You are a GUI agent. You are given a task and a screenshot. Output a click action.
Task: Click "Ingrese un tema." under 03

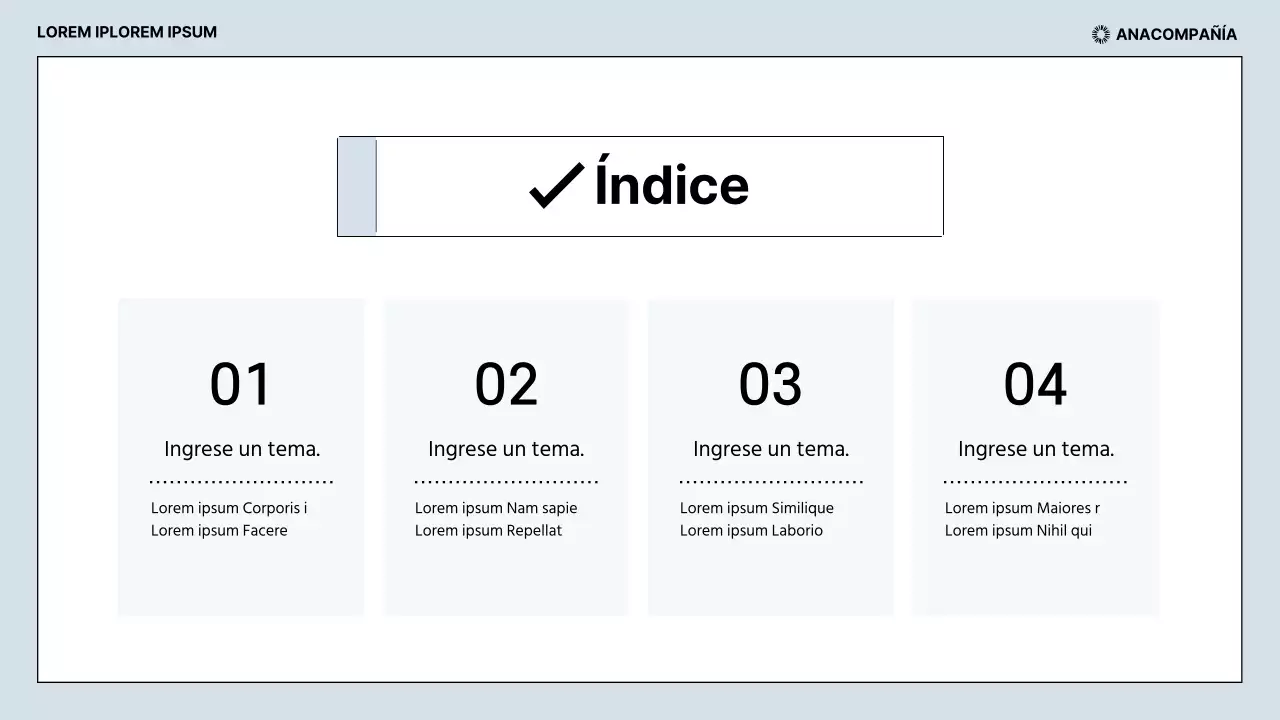[771, 449]
